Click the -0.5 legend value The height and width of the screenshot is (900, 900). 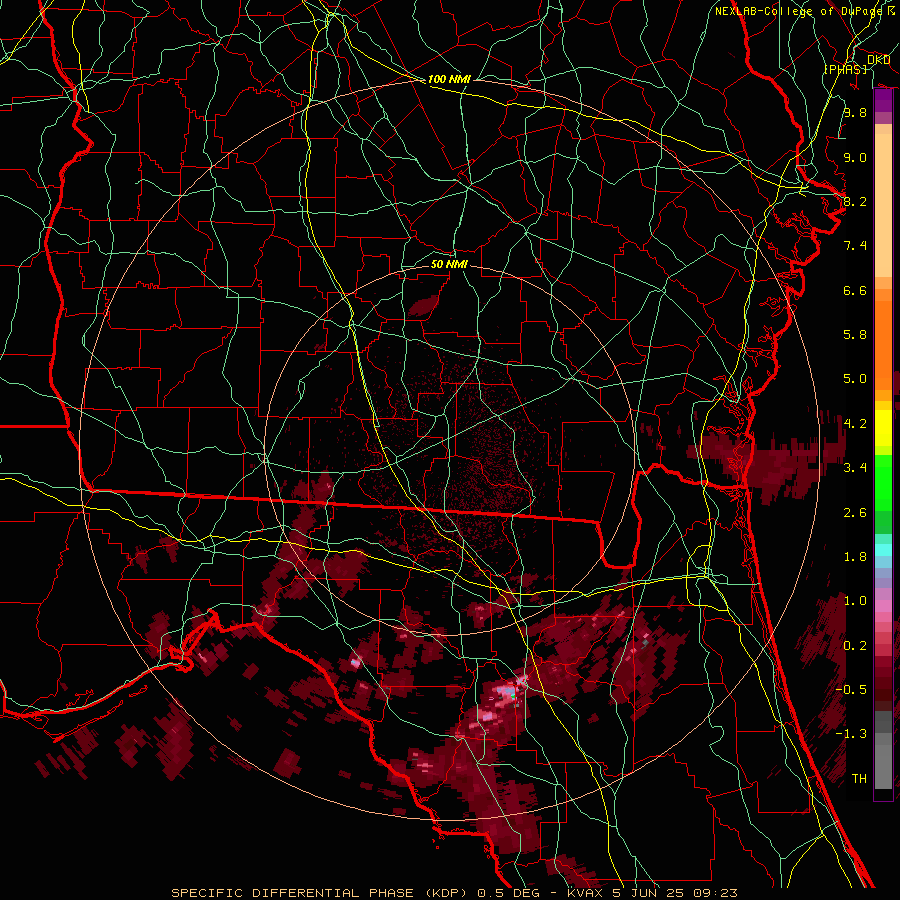[x=851, y=690]
